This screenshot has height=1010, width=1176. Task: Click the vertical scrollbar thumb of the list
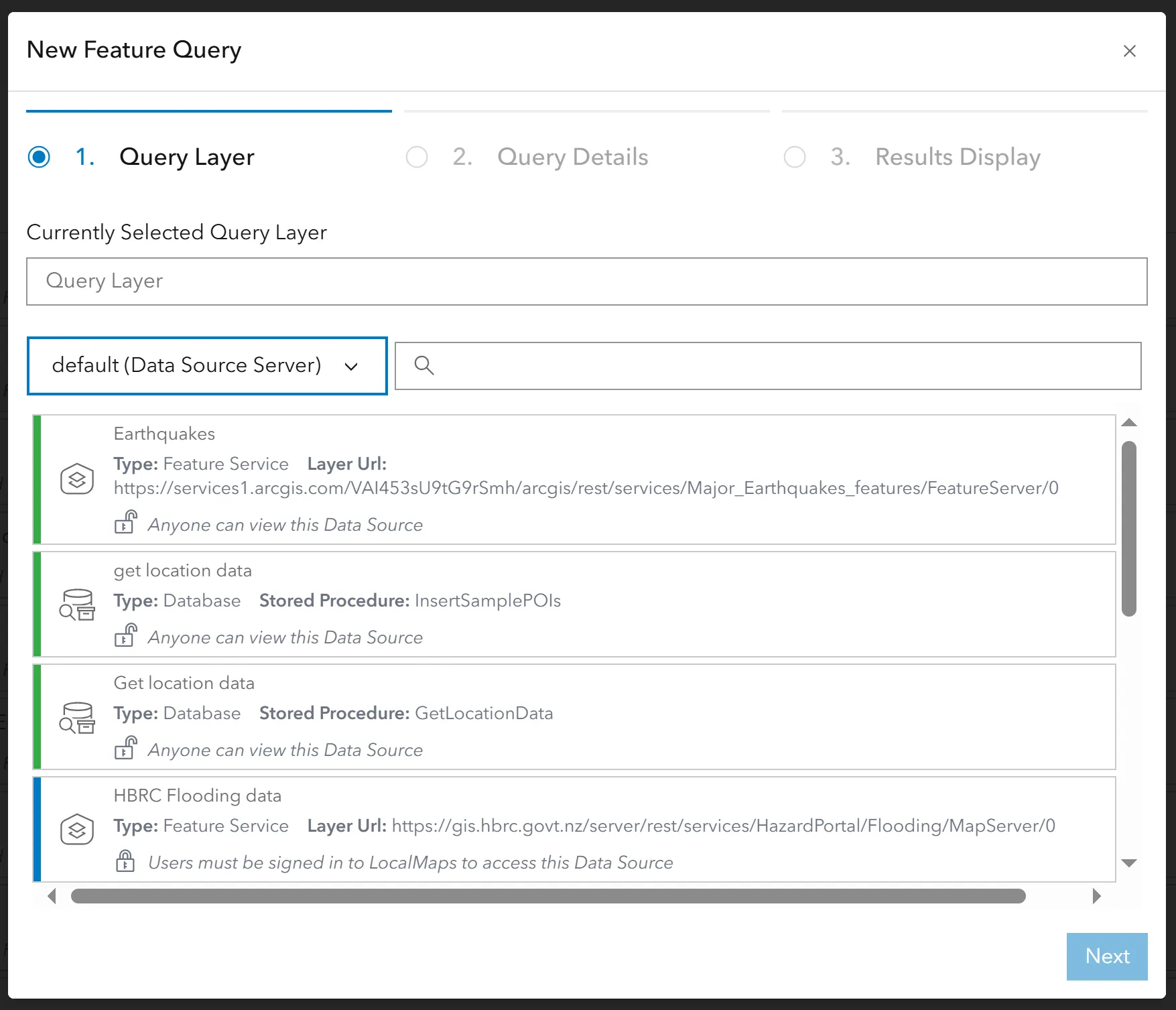tap(1129, 528)
